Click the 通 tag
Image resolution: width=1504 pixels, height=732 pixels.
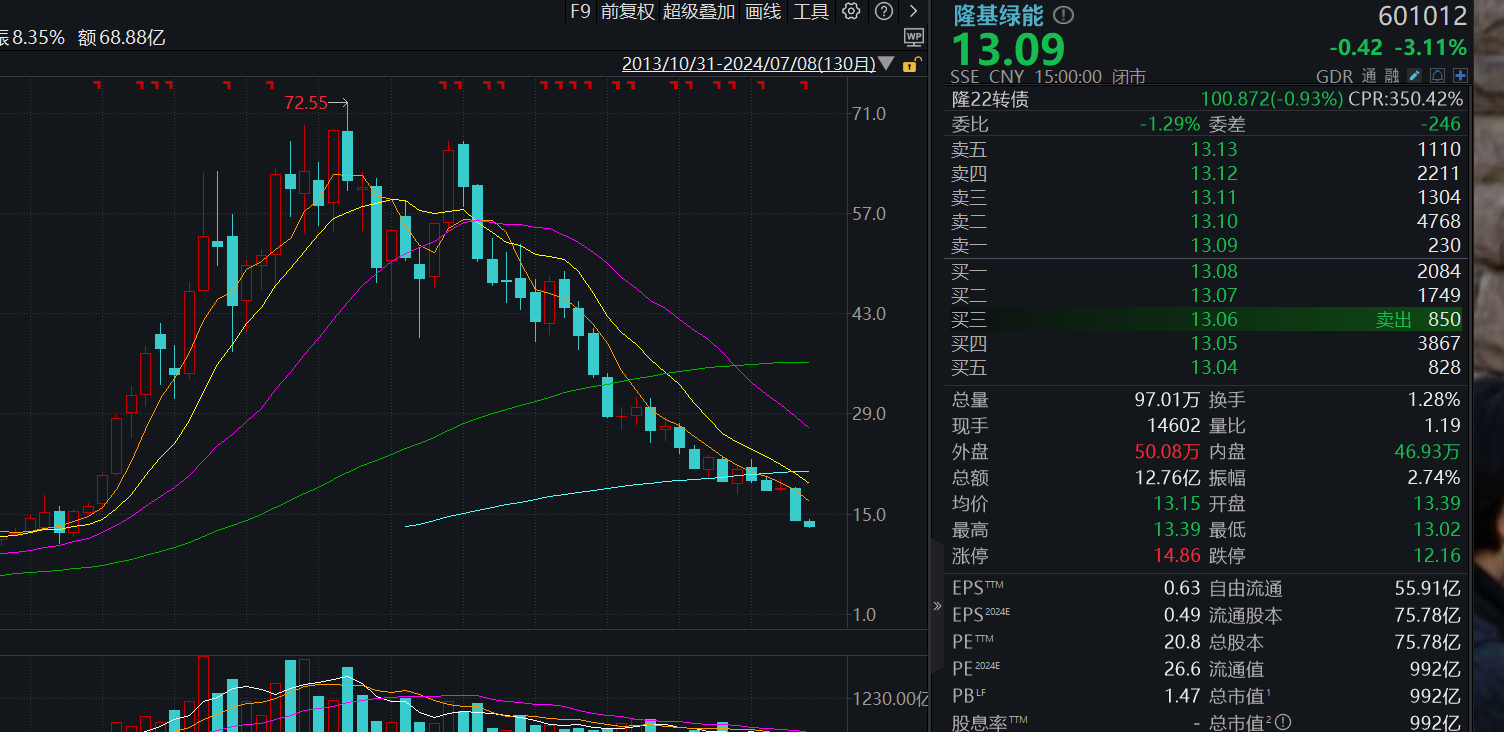(1370, 76)
